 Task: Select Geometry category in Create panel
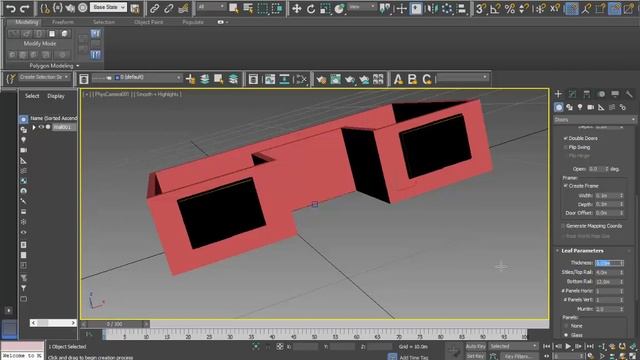tap(559, 107)
